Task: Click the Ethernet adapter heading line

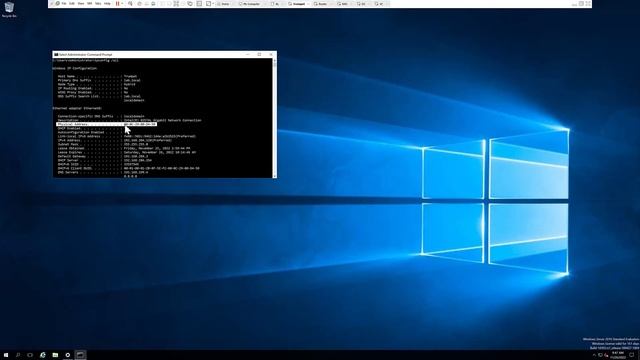Action: point(78,108)
